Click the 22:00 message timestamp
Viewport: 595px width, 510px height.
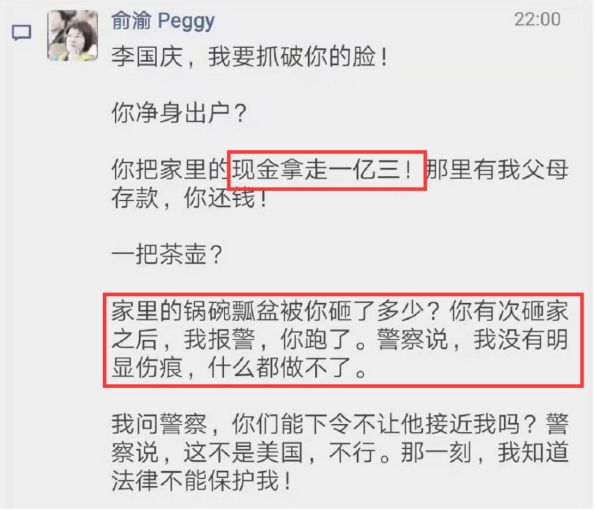537,19
